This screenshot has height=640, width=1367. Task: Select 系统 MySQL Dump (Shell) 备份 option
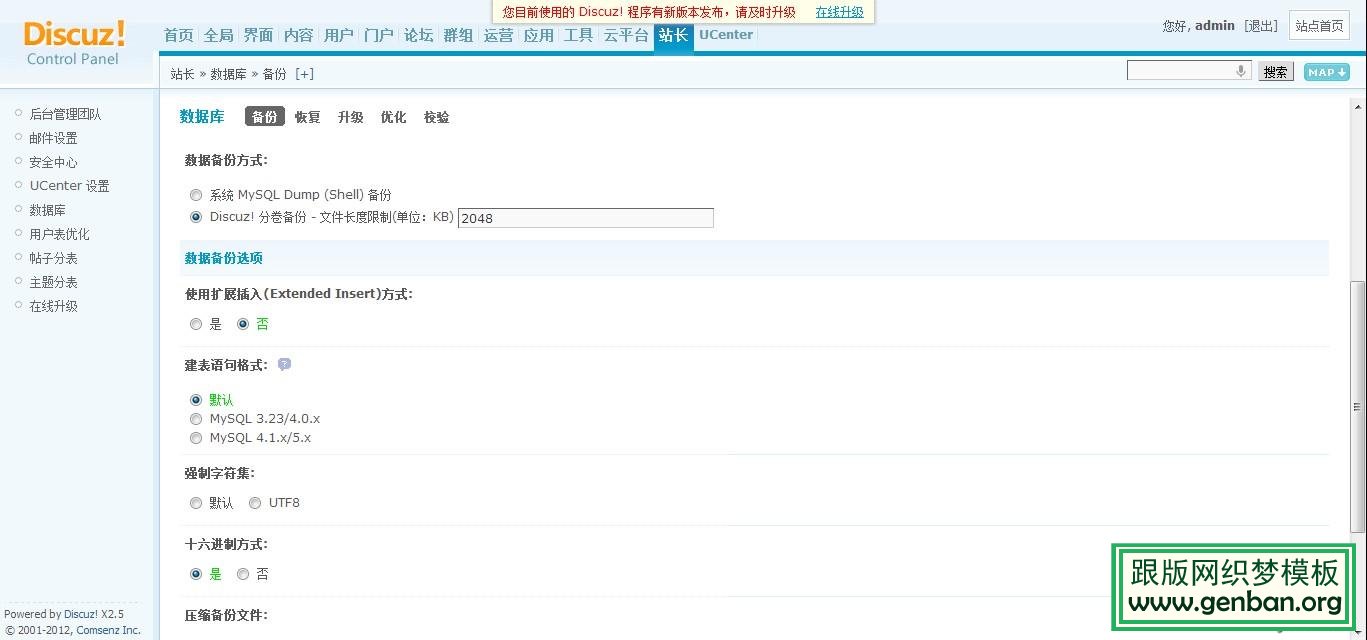pos(196,195)
